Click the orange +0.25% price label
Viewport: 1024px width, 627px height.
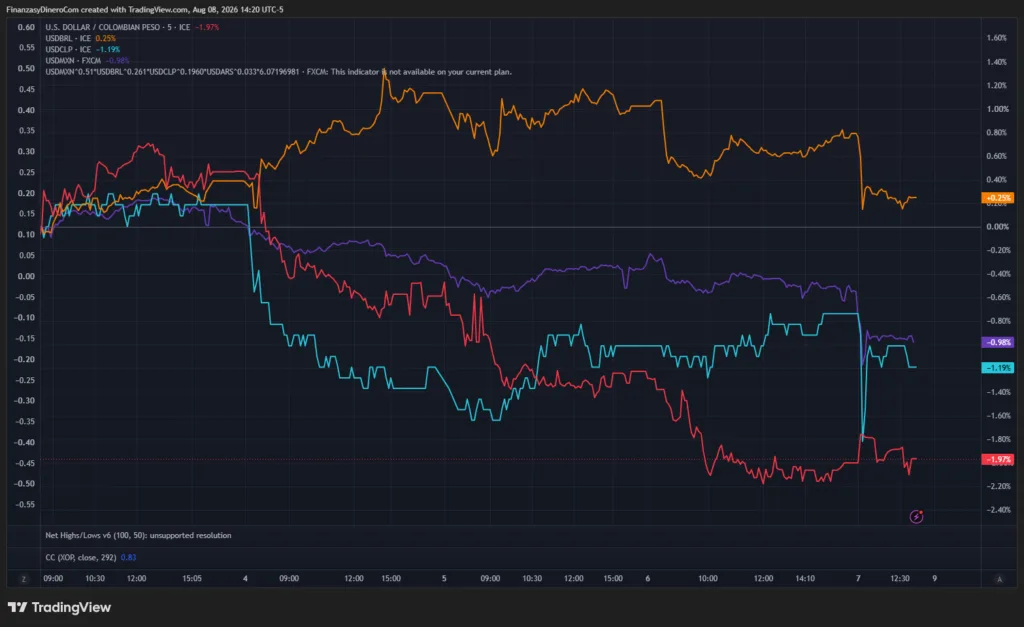tap(997, 198)
